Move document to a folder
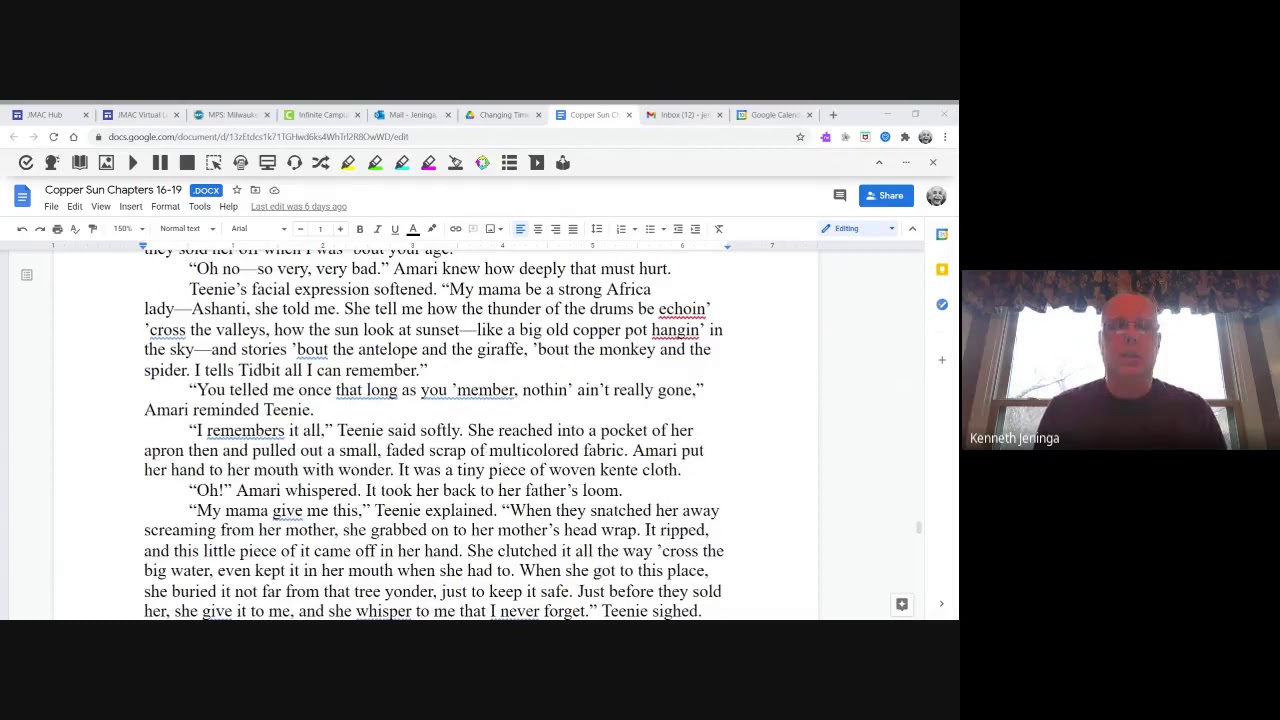 click(x=255, y=190)
